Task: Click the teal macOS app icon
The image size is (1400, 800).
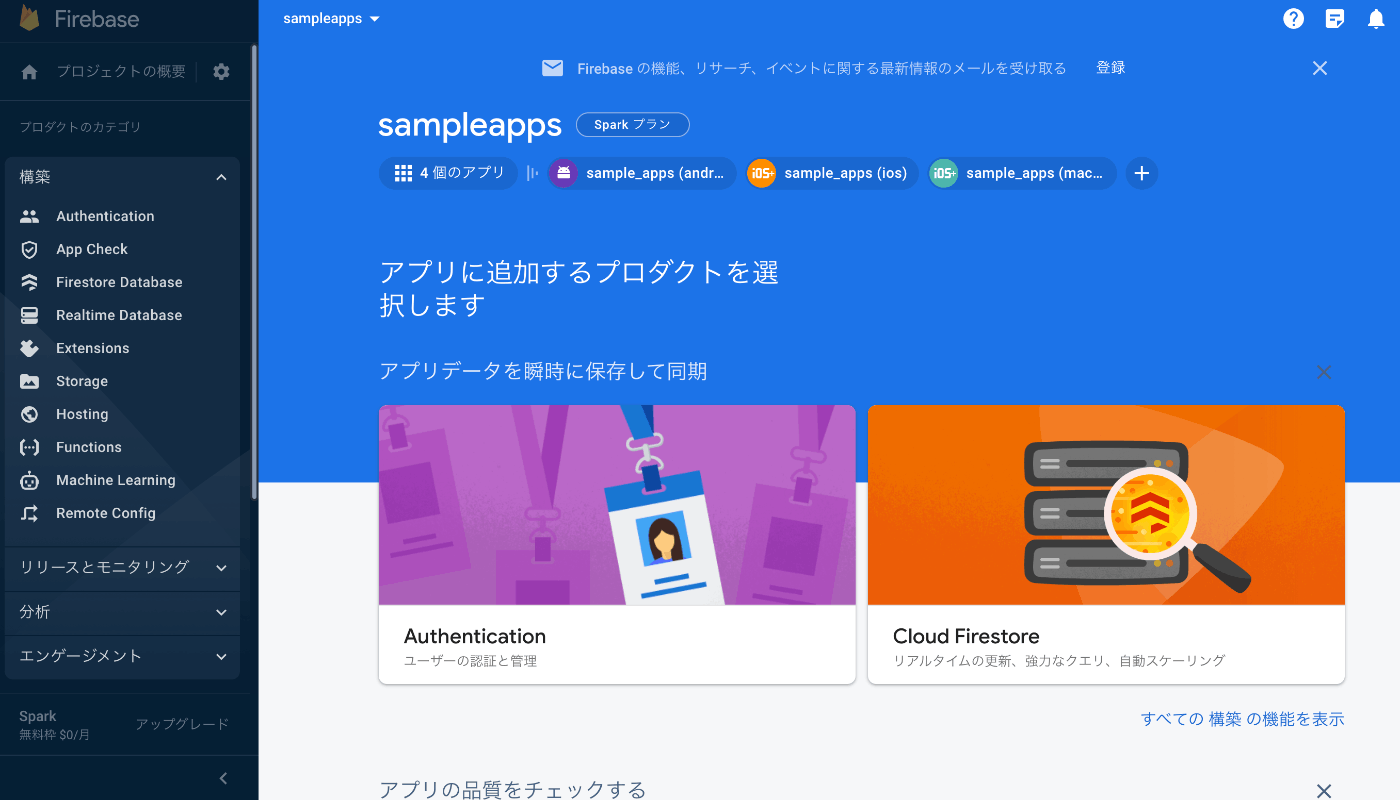Action: (944, 173)
